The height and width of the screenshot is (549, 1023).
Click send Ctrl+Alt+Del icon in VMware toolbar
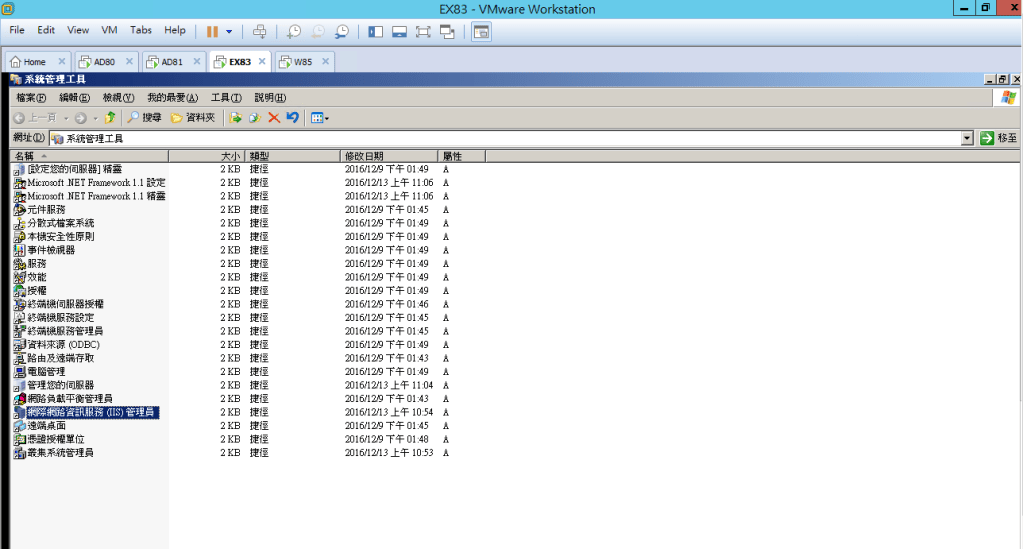tap(260, 31)
